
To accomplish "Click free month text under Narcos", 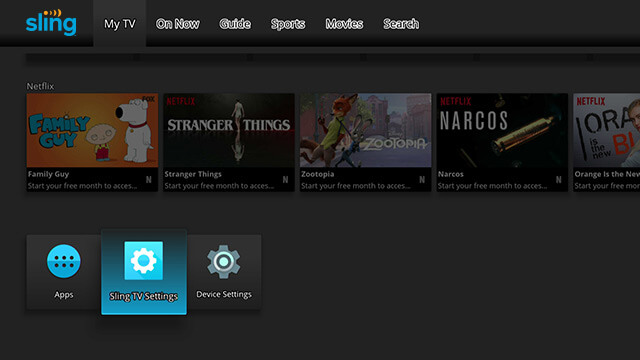I will 493,186.
